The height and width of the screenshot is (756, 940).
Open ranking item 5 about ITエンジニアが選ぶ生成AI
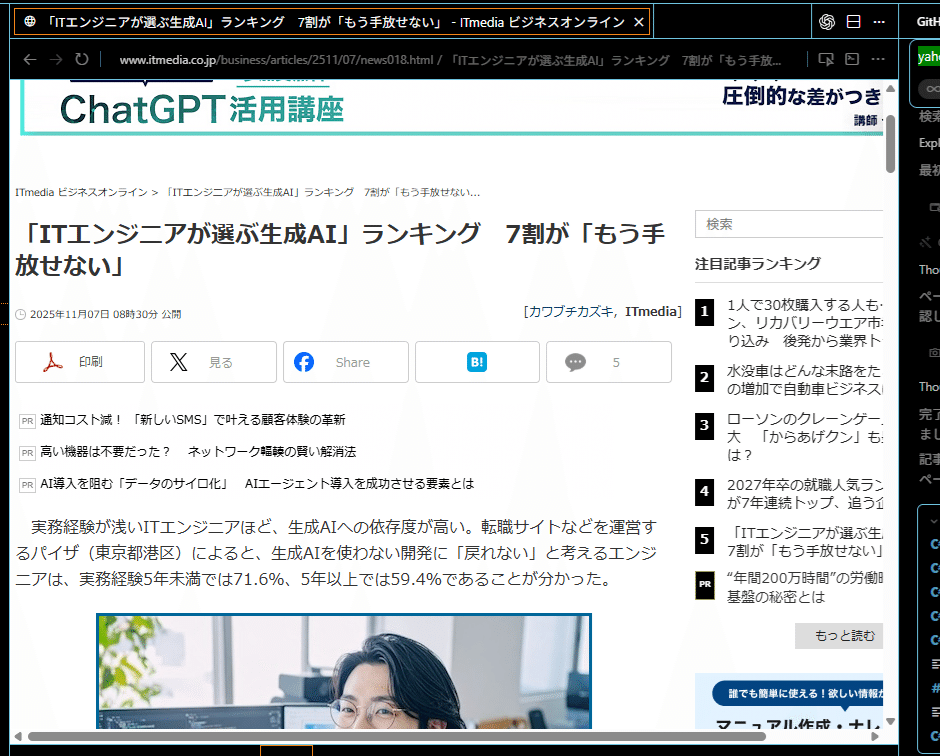click(805, 541)
